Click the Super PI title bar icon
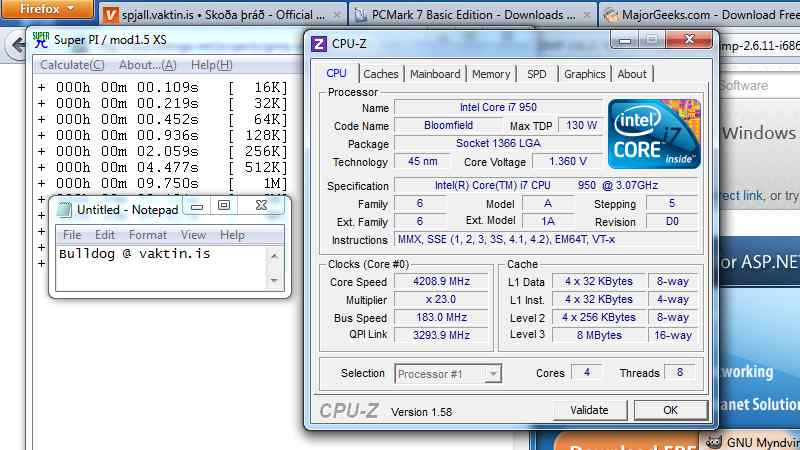This screenshot has height=450, width=800. 41,40
